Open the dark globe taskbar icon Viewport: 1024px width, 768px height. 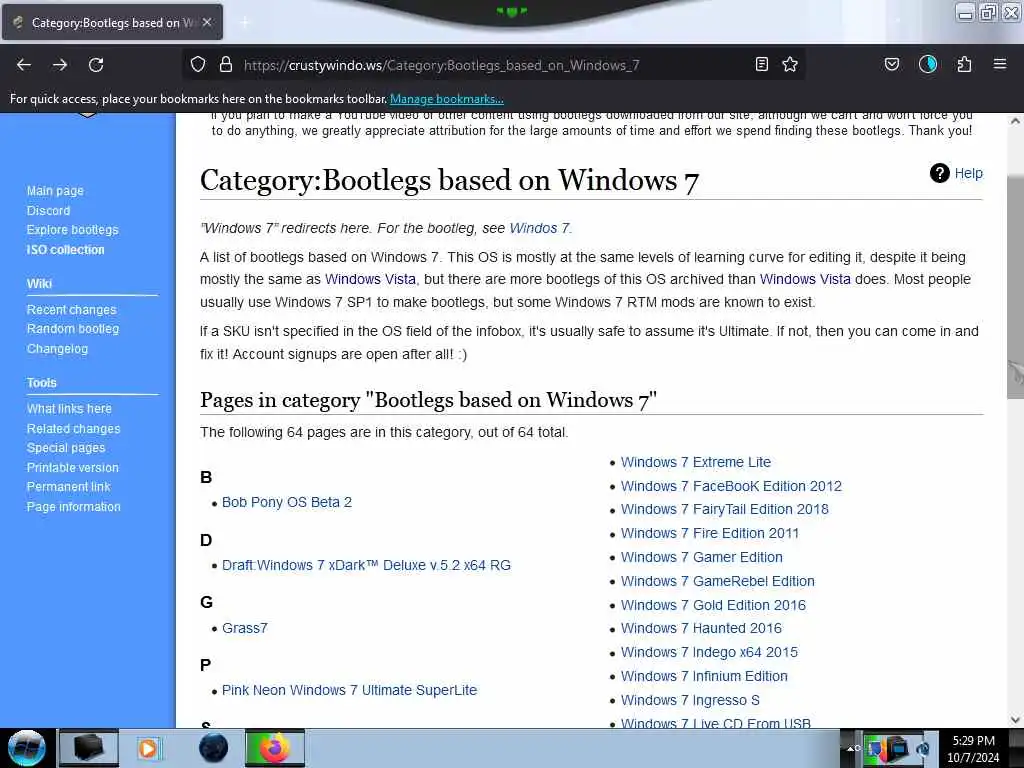tap(214, 748)
